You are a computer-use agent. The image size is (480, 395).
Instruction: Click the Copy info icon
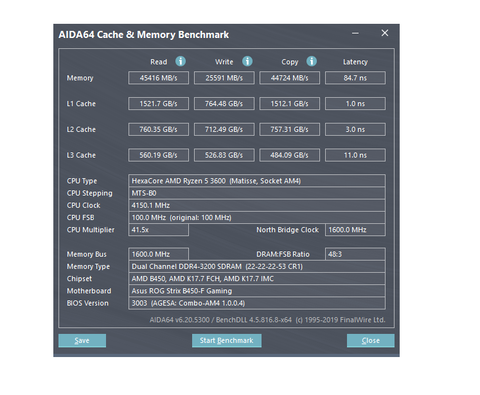click(312, 61)
